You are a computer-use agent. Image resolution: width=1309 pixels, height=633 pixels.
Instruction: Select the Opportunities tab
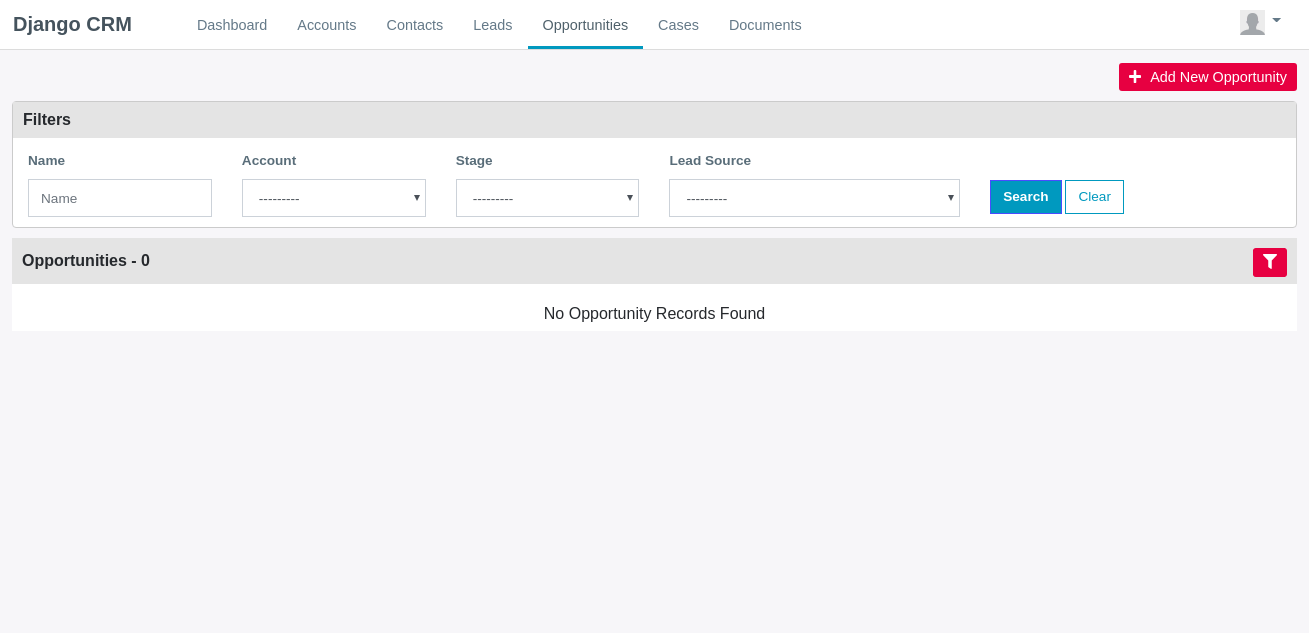(585, 25)
